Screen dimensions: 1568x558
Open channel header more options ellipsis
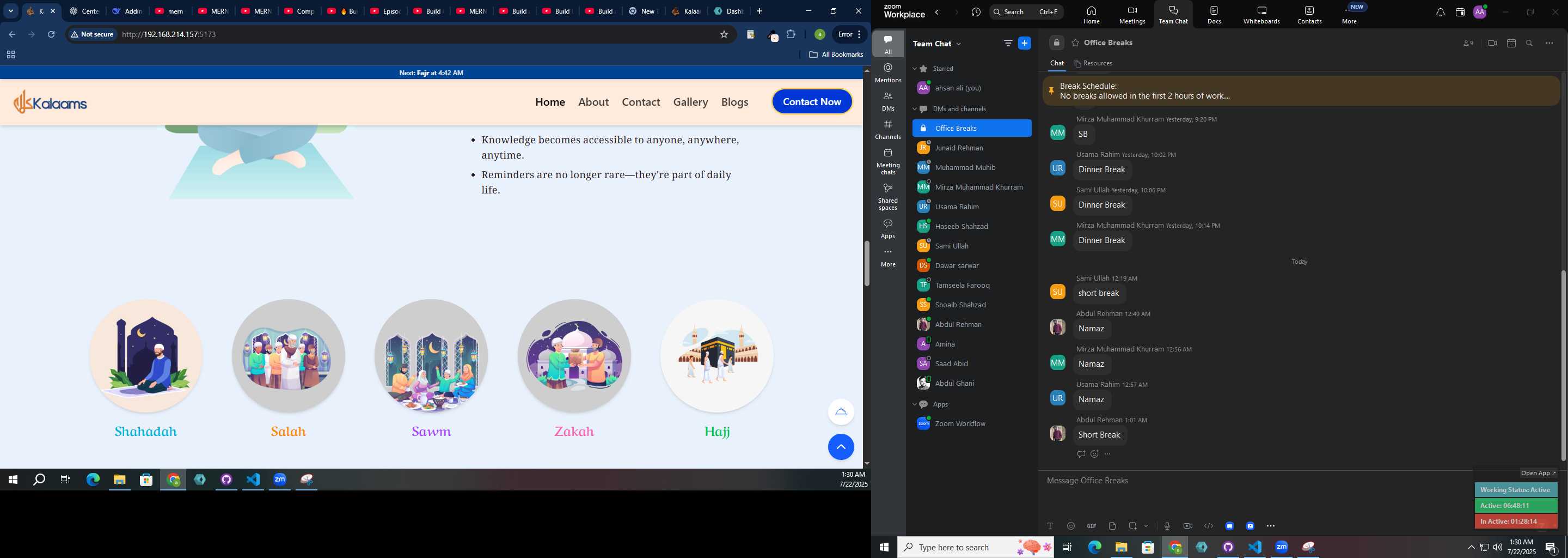pyautogui.click(x=1549, y=43)
